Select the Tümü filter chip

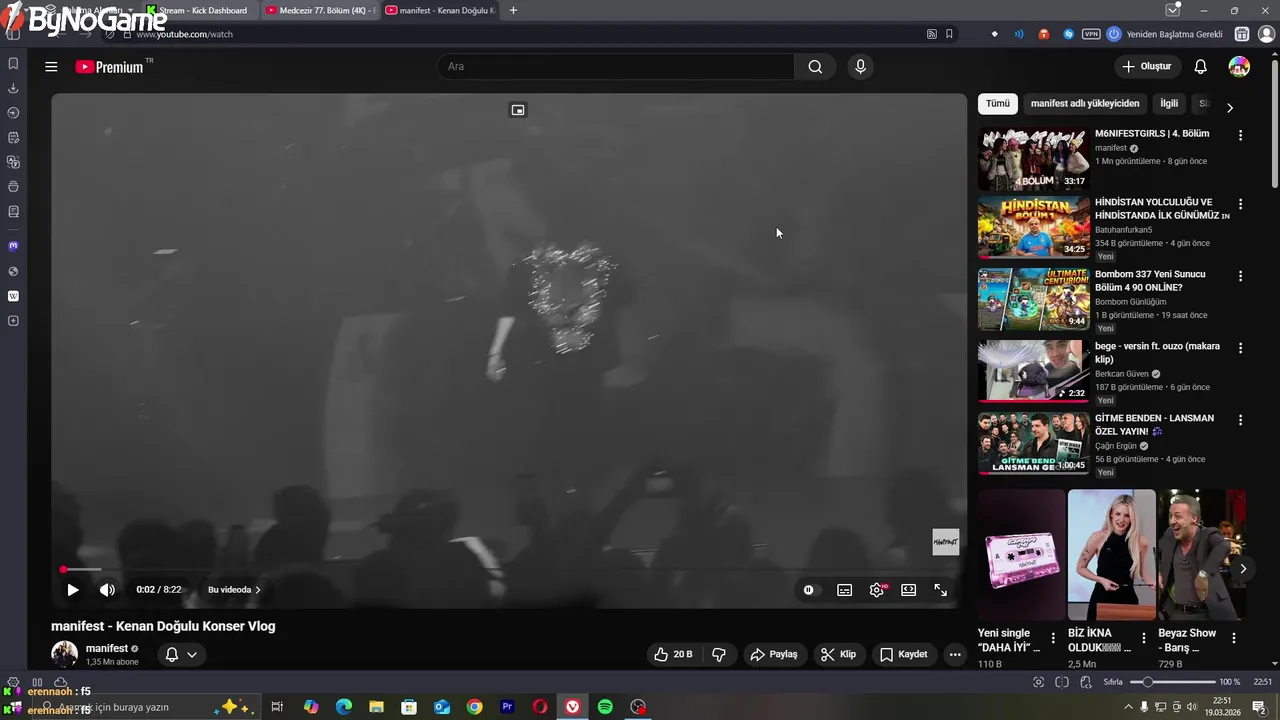[x=998, y=104]
